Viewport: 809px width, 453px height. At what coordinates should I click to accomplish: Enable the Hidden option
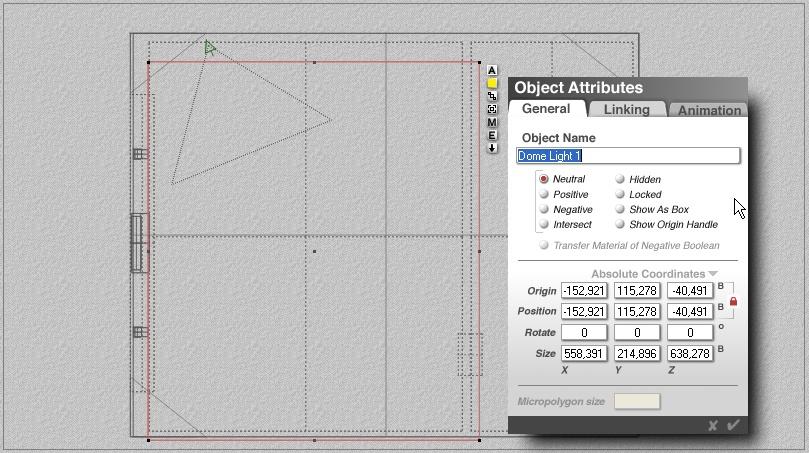pyautogui.click(x=620, y=179)
